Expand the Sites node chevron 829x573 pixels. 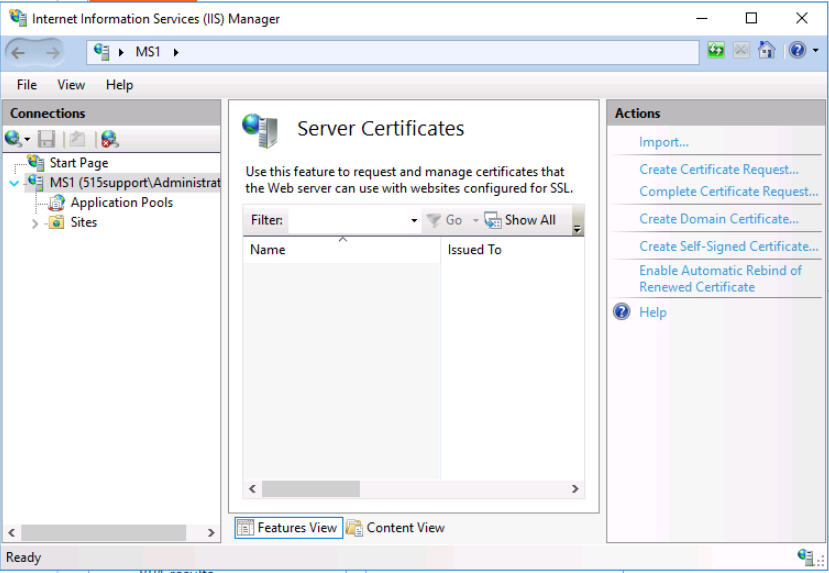point(35,224)
